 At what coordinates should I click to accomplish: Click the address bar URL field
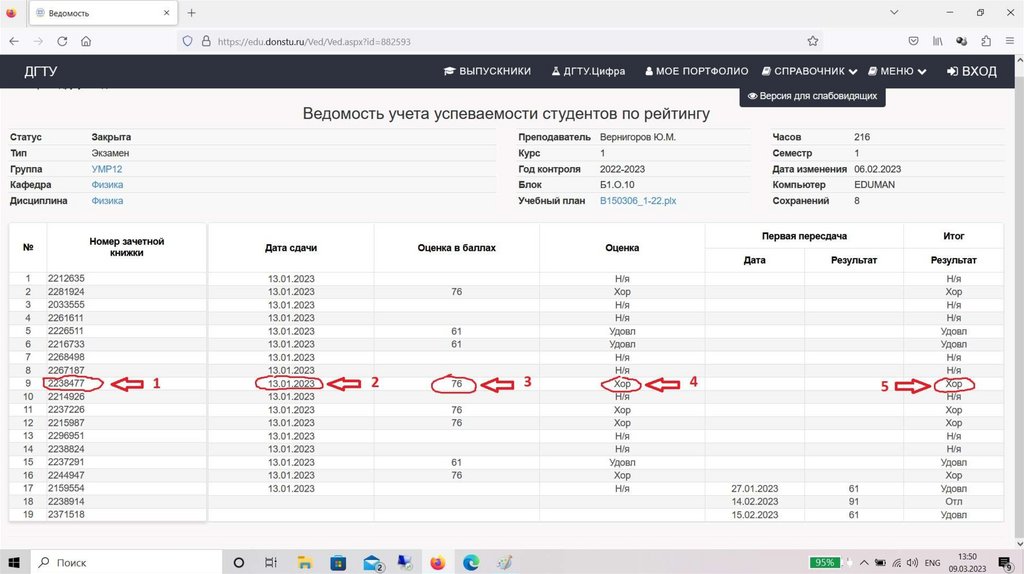click(x=500, y=42)
